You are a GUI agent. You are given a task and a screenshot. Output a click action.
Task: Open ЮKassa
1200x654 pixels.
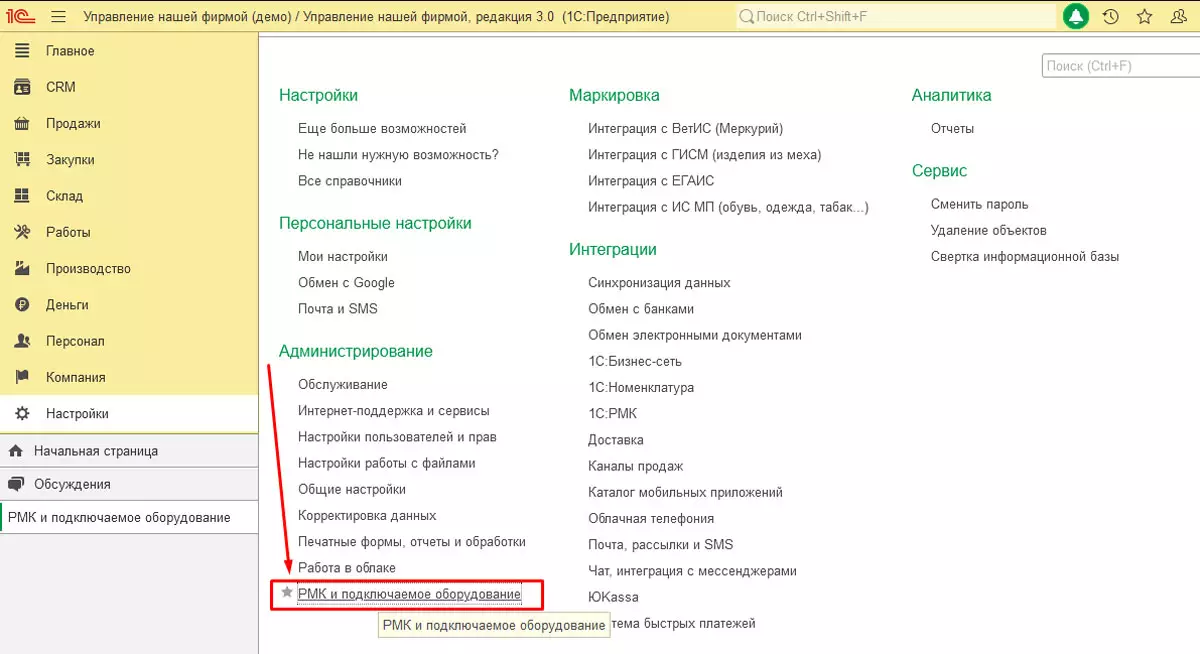(x=613, y=597)
